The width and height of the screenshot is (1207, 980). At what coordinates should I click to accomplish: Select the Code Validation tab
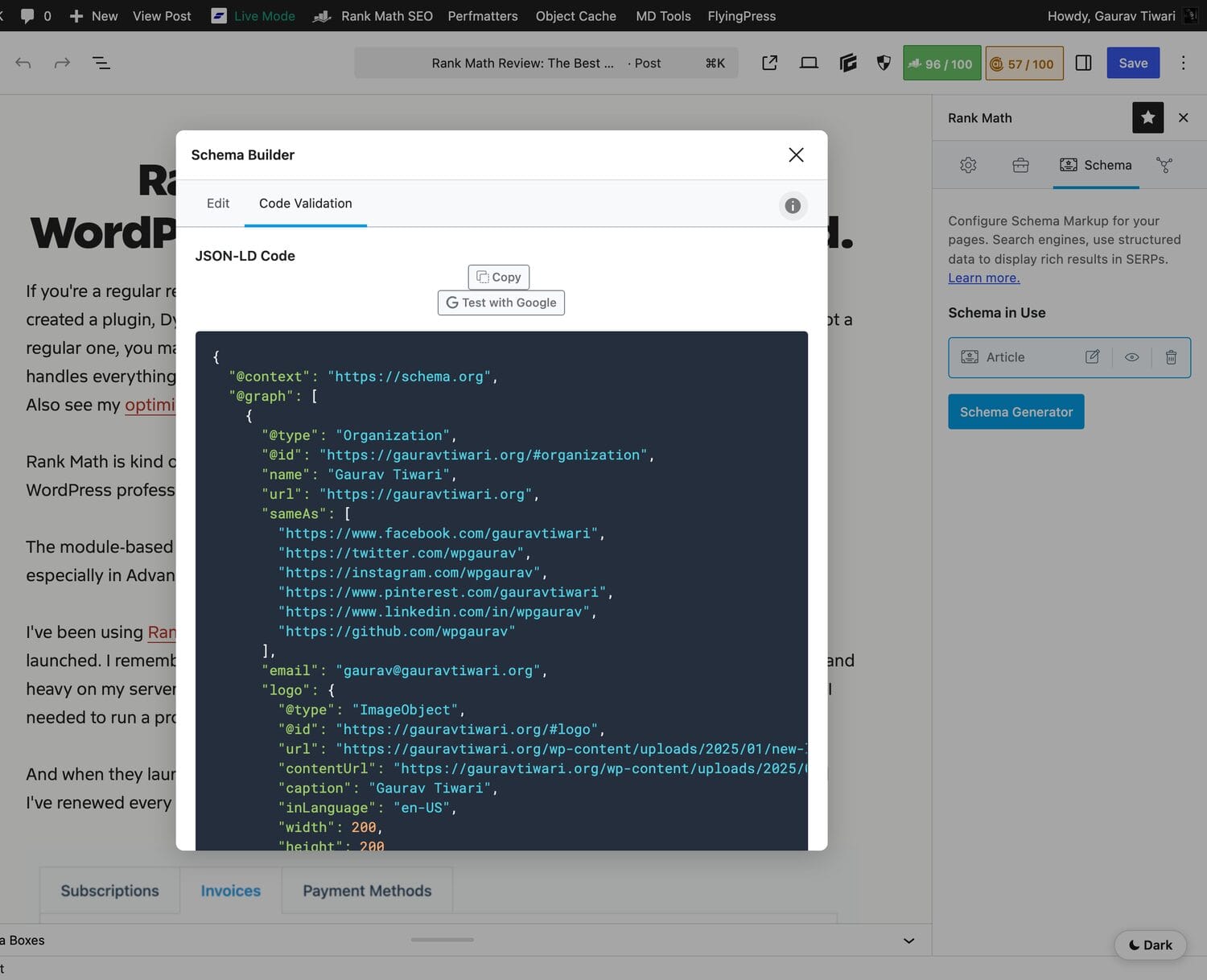pyautogui.click(x=305, y=204)
